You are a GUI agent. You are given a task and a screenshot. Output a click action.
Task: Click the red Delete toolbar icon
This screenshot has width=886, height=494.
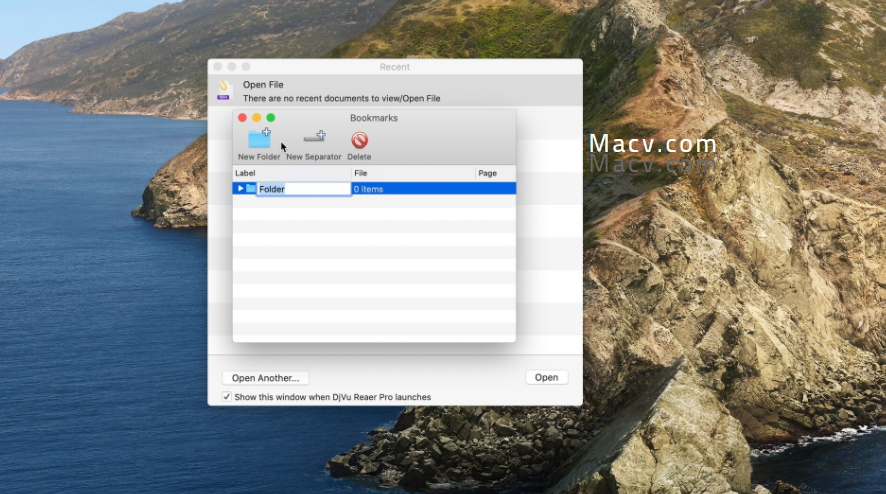359,140
